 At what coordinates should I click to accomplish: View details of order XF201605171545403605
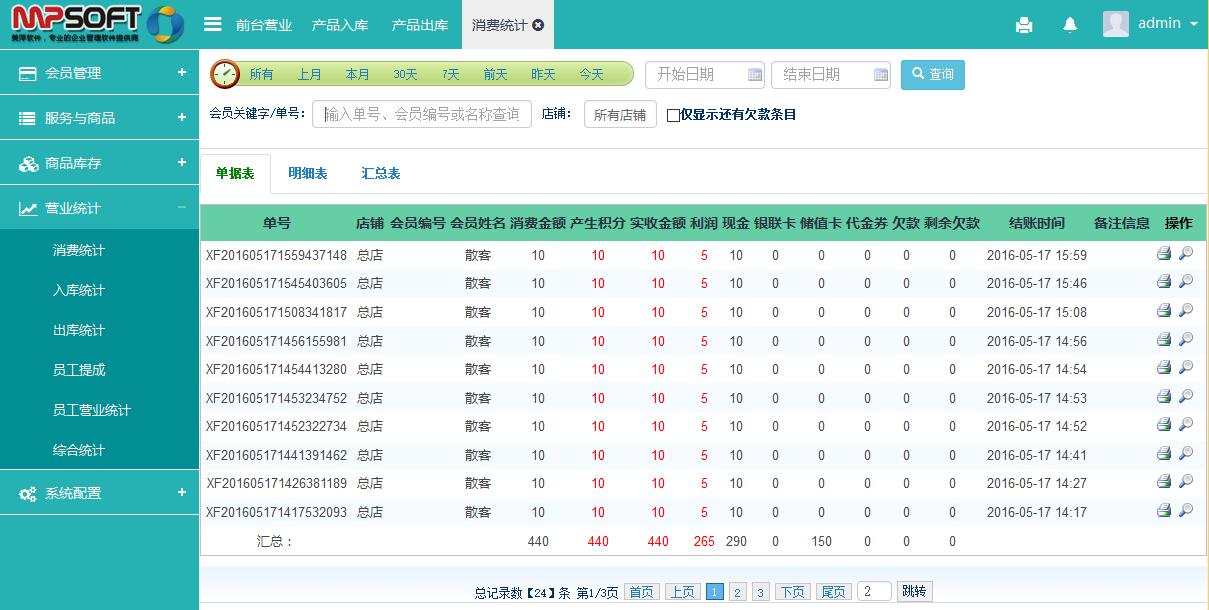pos(1186,282)
